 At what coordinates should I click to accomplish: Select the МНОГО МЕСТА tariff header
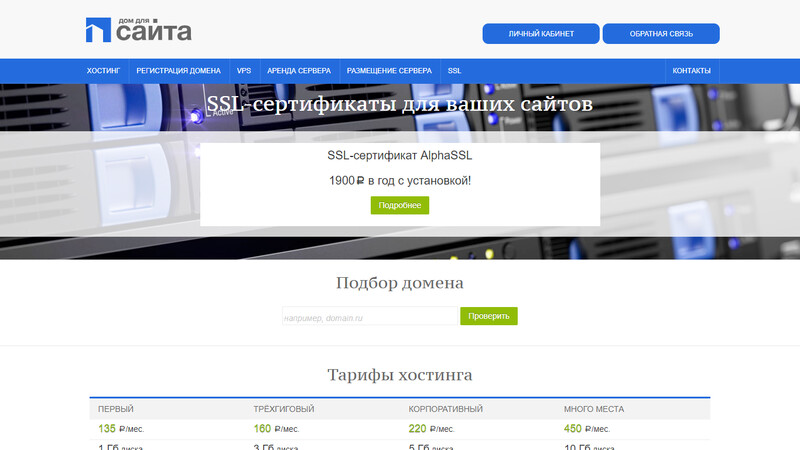pyautogui.click(x=594, y=409)
